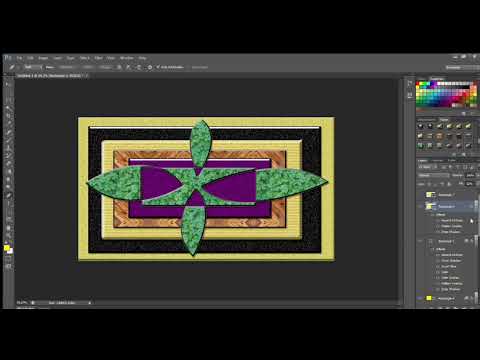Select the Rectangle shape tool
Screen dimensions: 480x360
(x=8, y=220)
